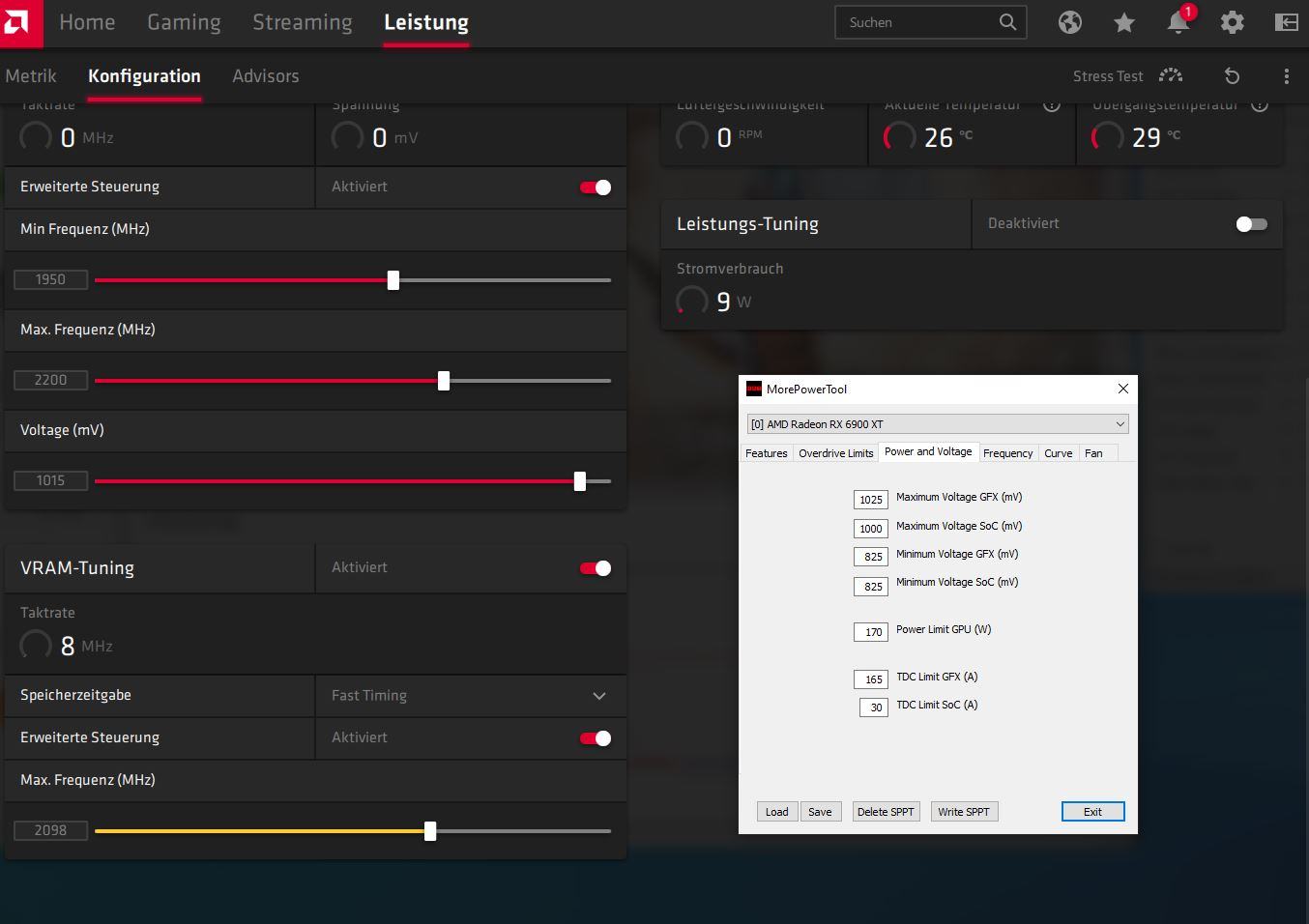Start the Stress Test gauge icon
Image resolution: width=1309 pixels, height=924 pixels.
pyautogui.click(x=1171, y=75)
